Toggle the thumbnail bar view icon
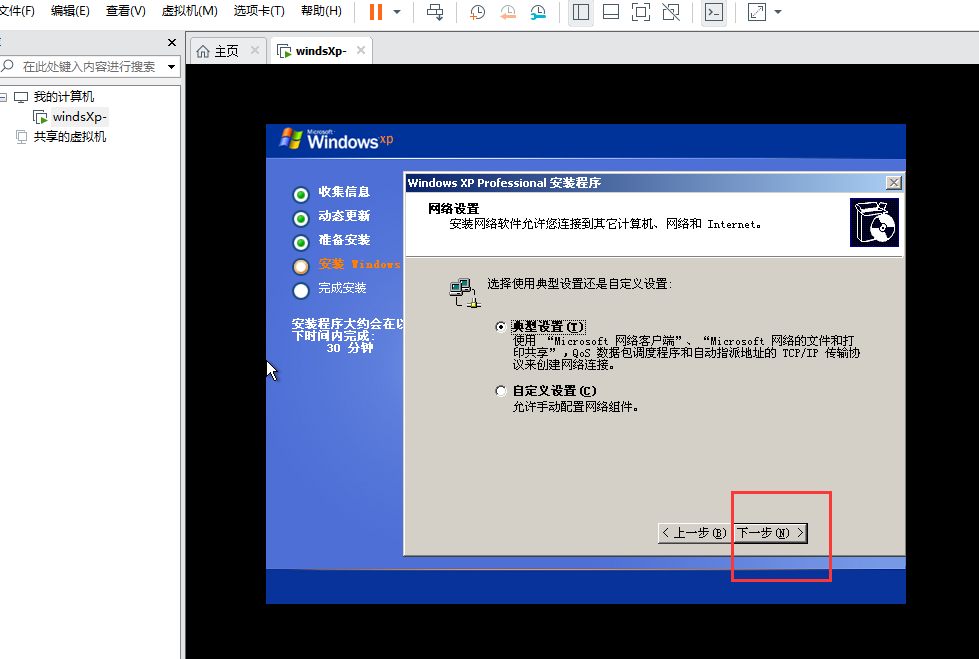 [x=611, y=12]
